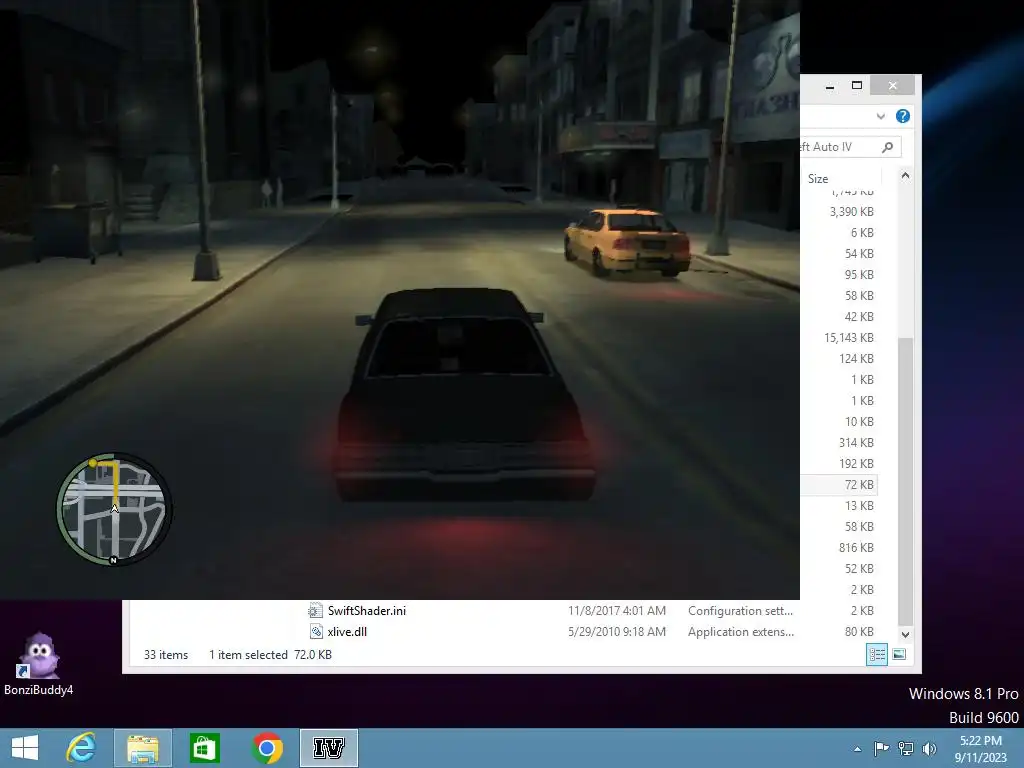This screenshot has width=1024, height=768.
Task: Launch Internet Explorer from taskbar
Action: pyautogui.click(x=81, y=748)
